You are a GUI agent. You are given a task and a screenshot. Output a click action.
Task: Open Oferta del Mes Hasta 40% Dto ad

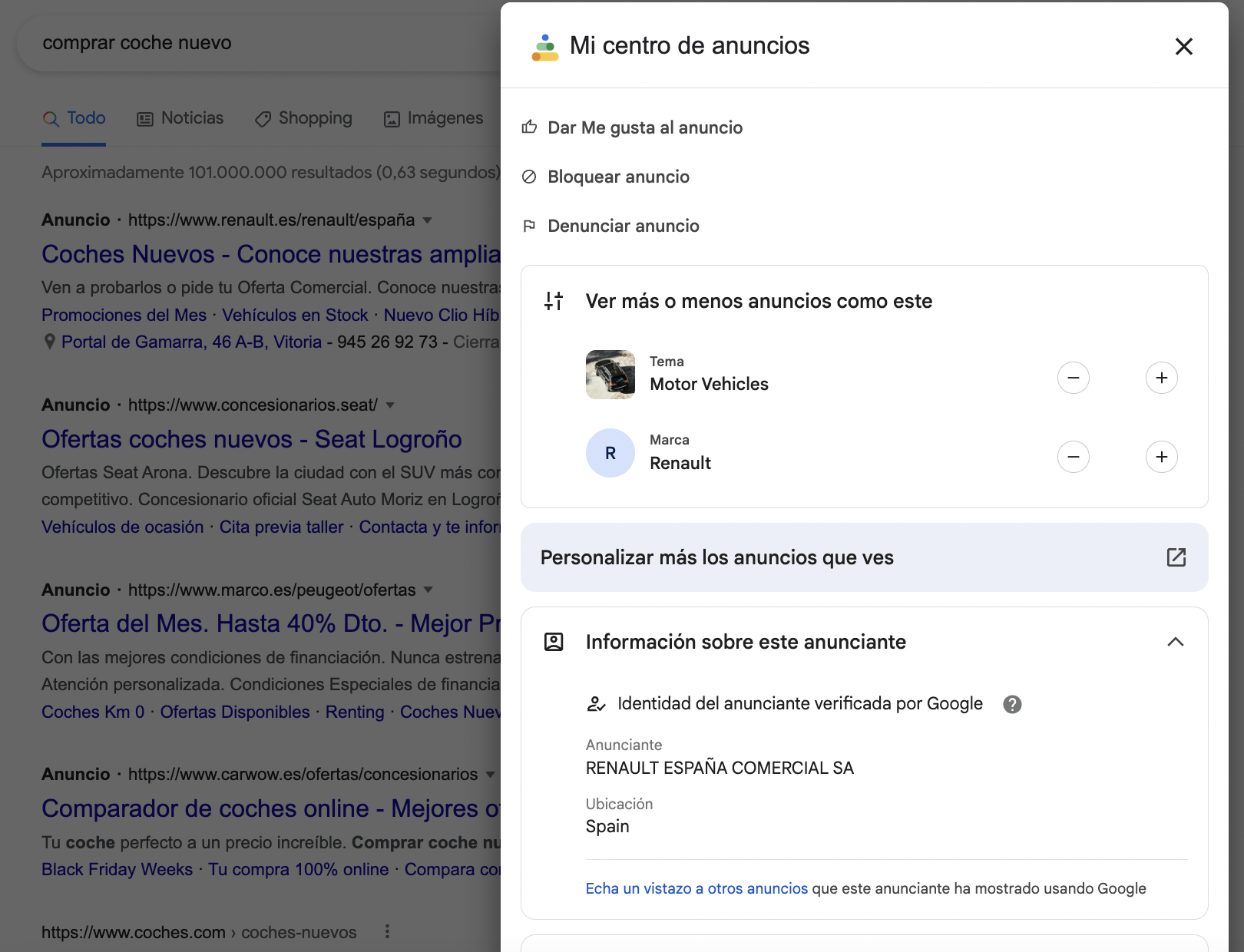[x=271, y=623]
